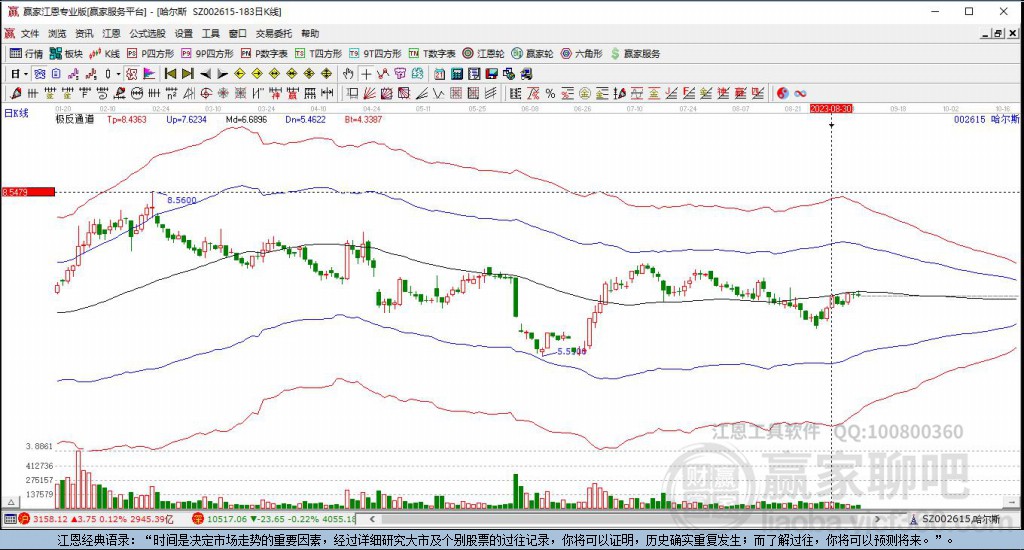Open the 9T四方形 tool
Image resolution: width=1024 pixels, height=550 pixels.
(375, 54)
